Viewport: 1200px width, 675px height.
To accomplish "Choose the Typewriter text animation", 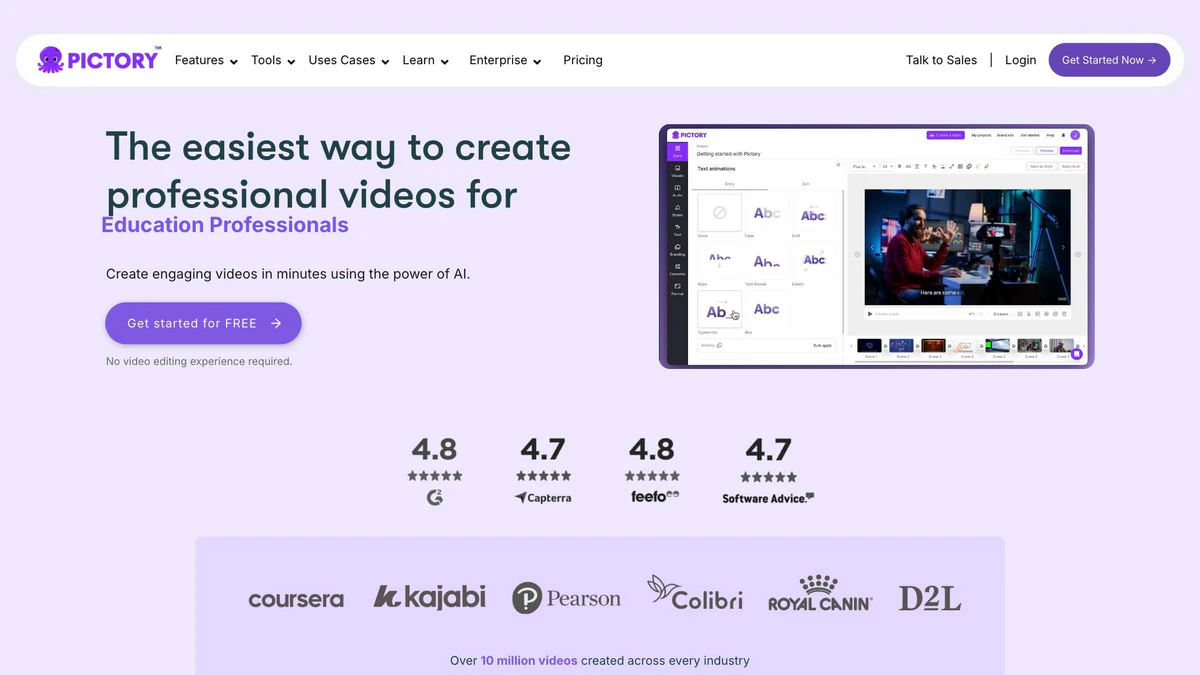I will click(x=719, y=309).
